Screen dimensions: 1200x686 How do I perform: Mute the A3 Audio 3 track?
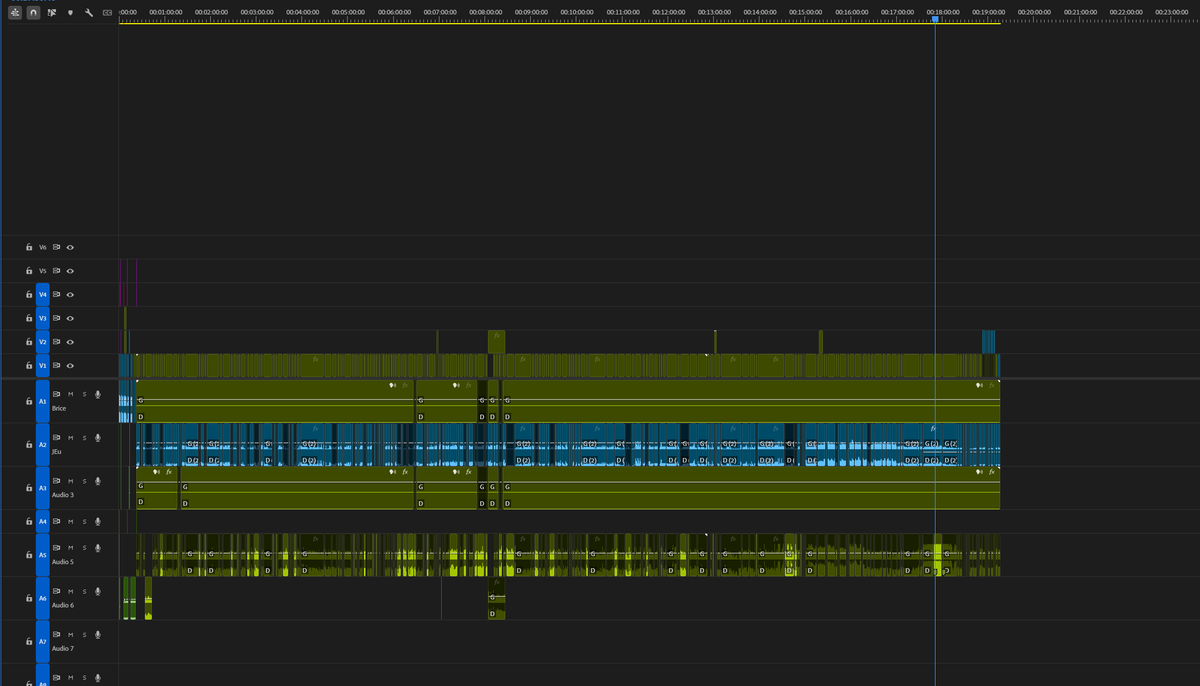click(x=70, y=481)
